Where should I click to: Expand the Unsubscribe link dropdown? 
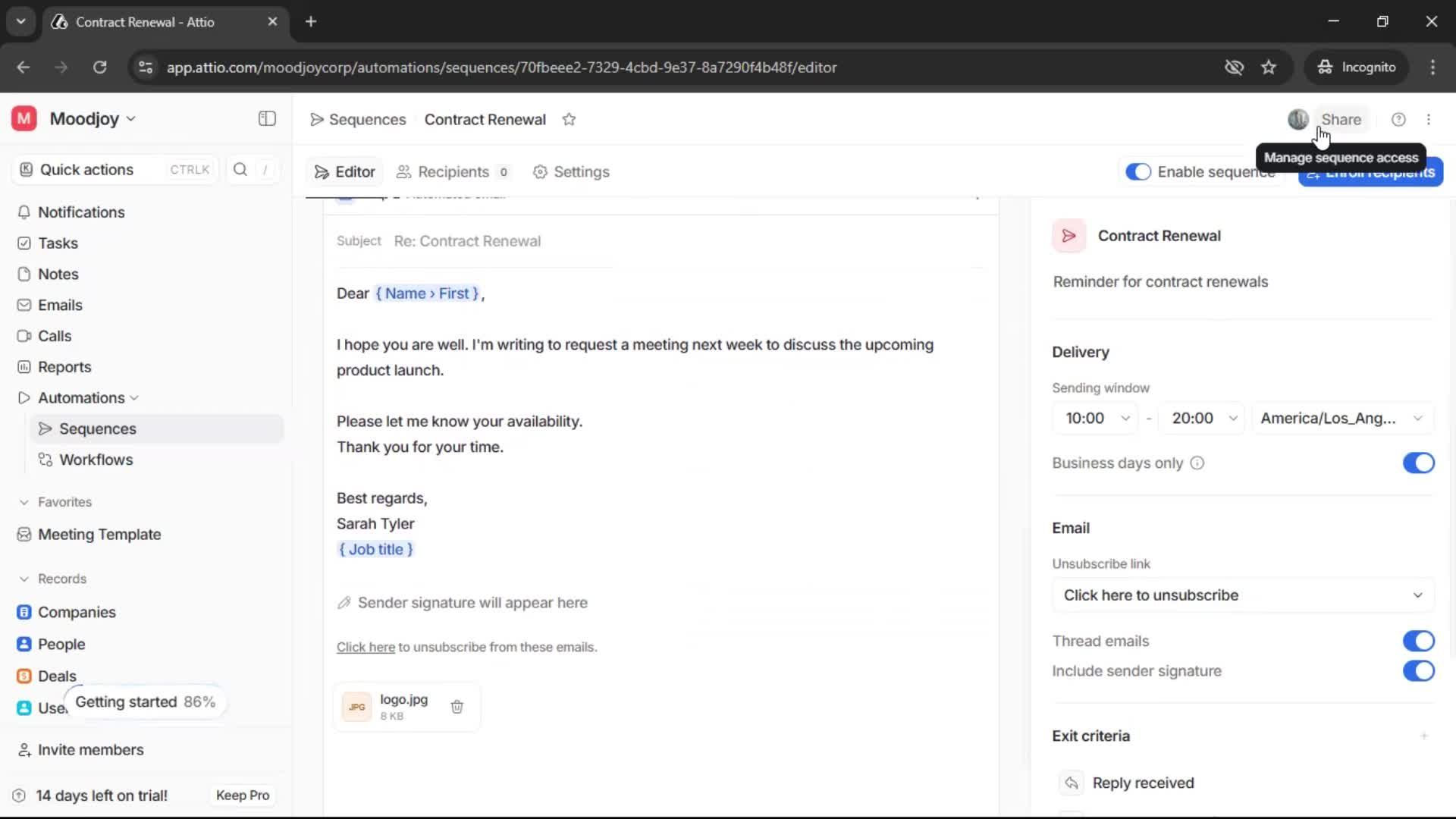pyautogui.click(x=1242, y=595)
